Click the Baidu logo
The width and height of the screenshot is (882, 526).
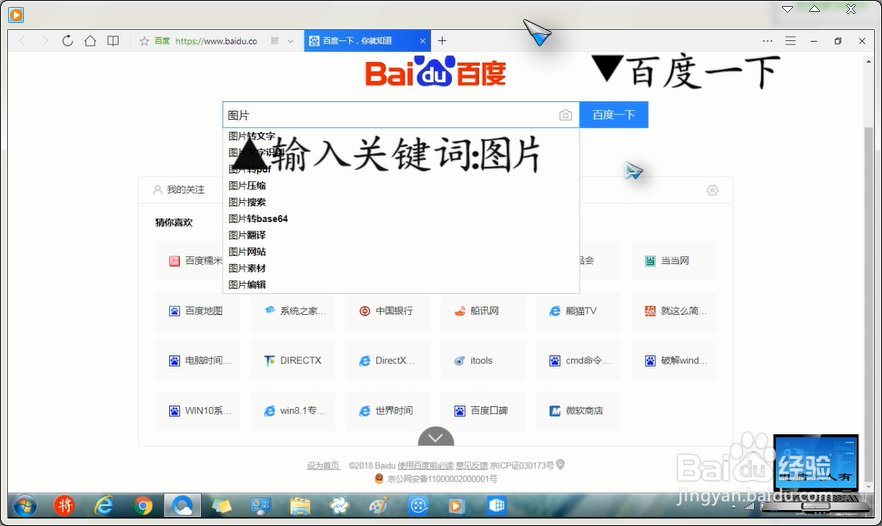435,72
